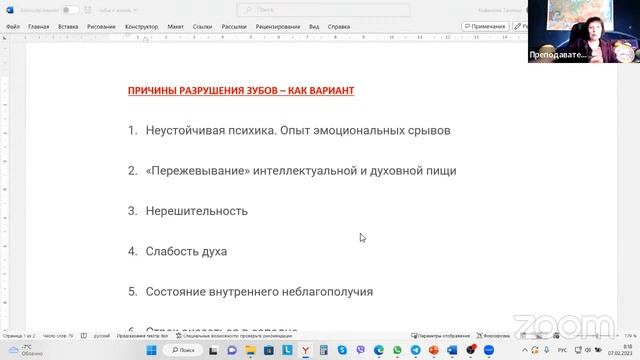Viewport: 640px width, 360px height.
Task: Open the blue L app on taskbar
Action: [x=287, y=350]
